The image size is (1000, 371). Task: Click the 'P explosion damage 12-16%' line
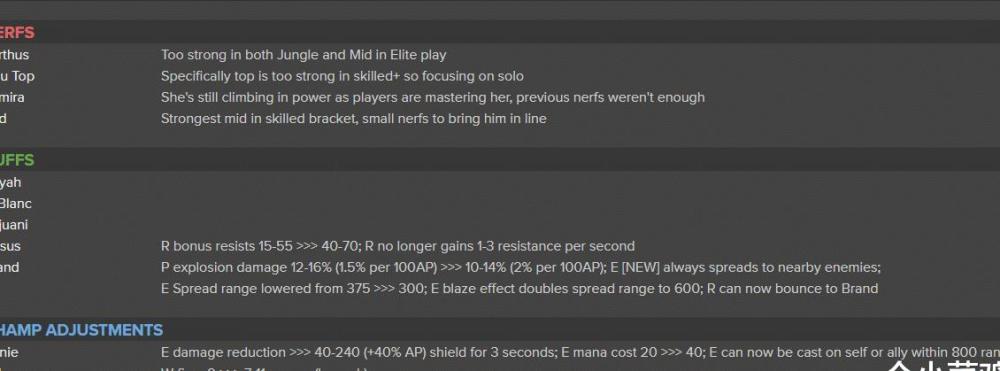tap(520, 267)
